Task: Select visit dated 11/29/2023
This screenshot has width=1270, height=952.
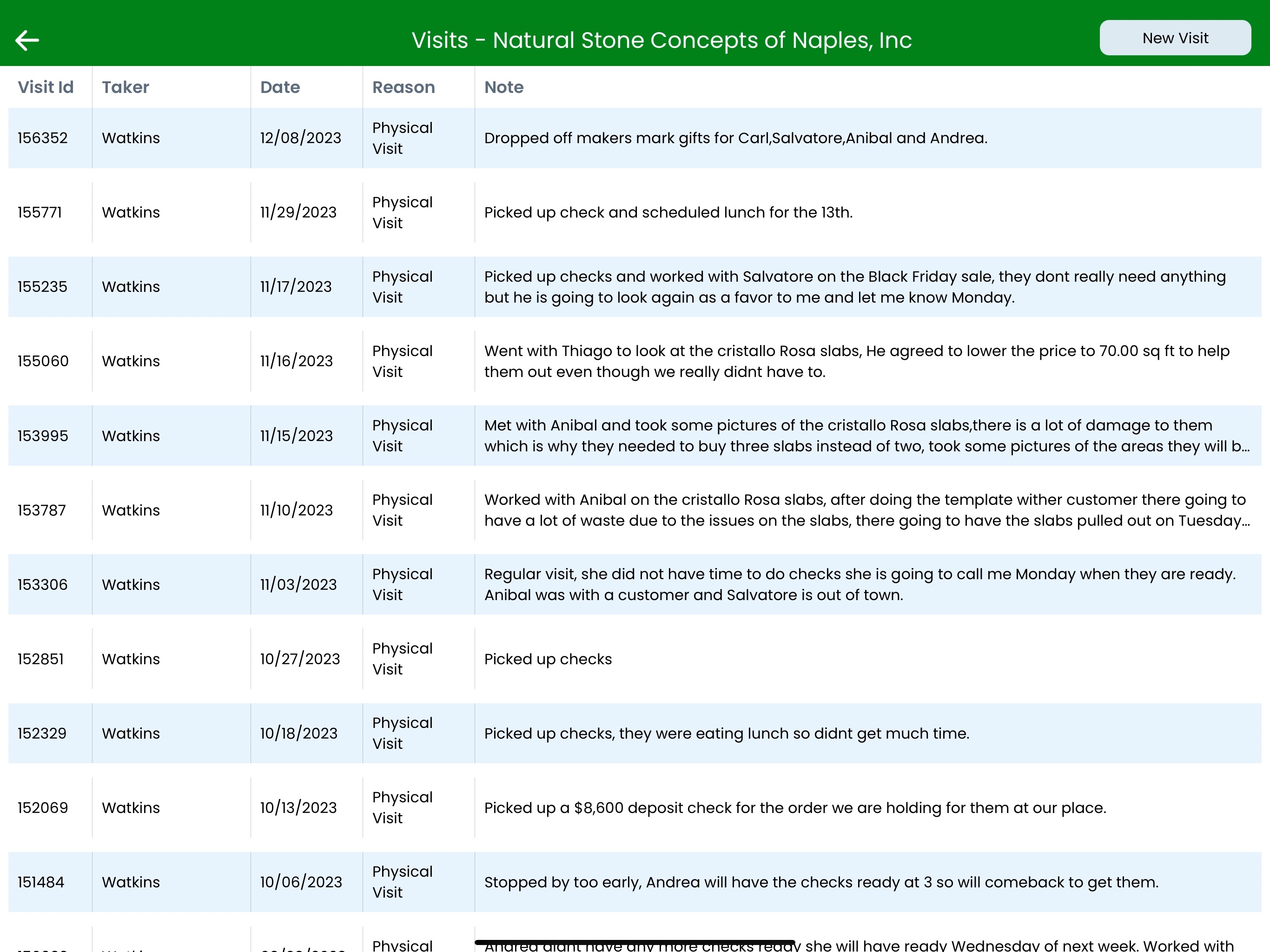Action: 298,212
